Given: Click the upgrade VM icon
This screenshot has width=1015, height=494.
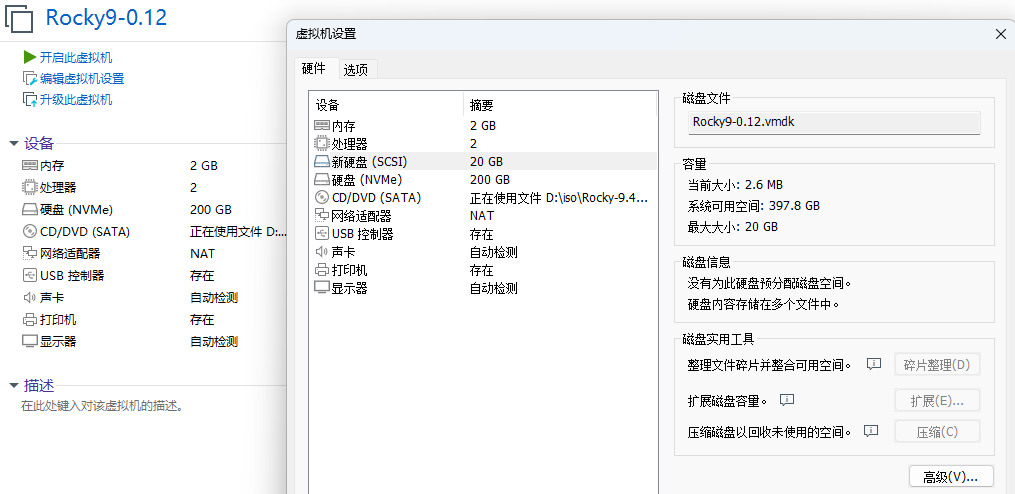Looking at the screenshot, I should (x=30, y=99).
